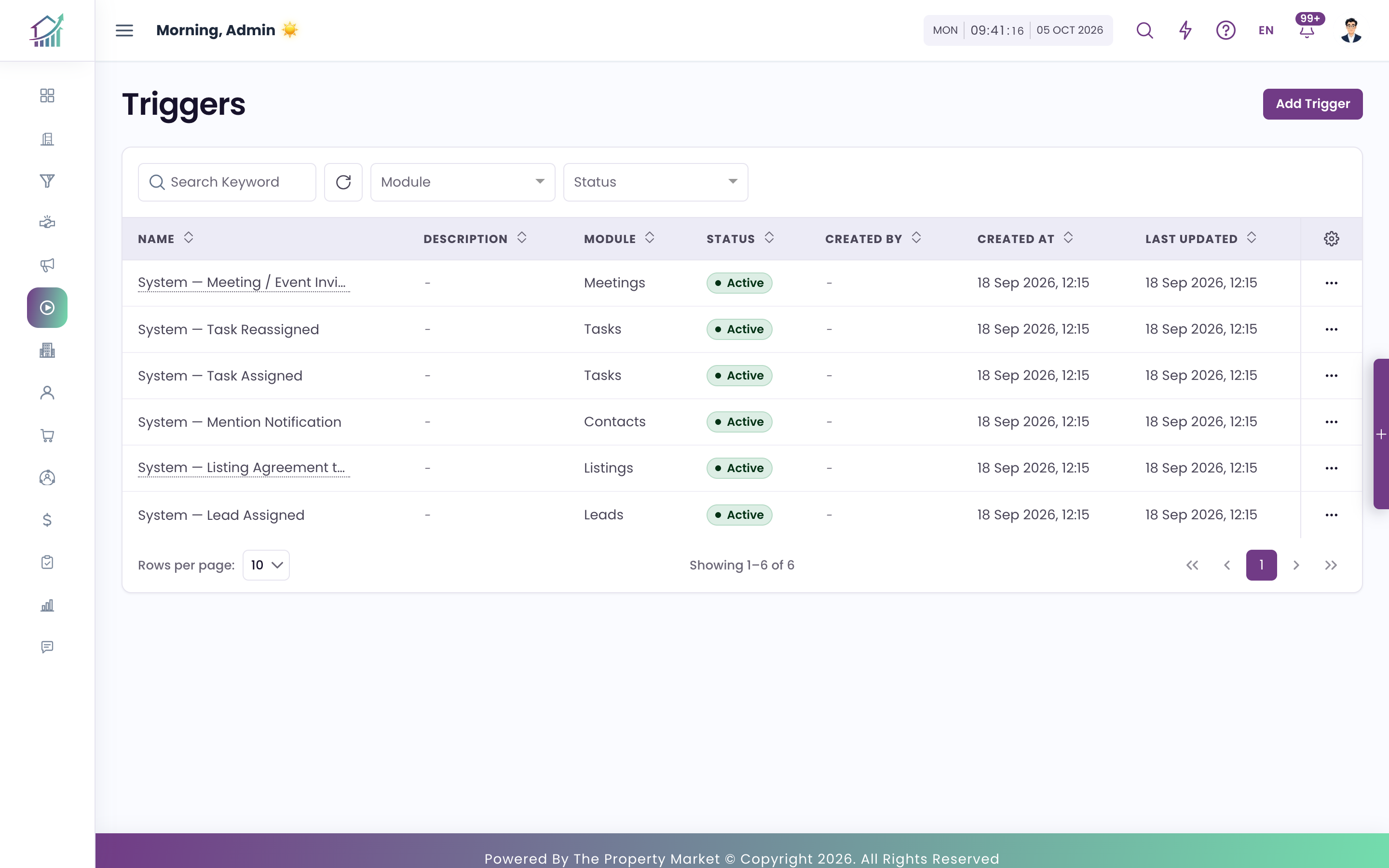Open the bar chart reports icon
The image size is (1389, 868).
pos(47,605)
